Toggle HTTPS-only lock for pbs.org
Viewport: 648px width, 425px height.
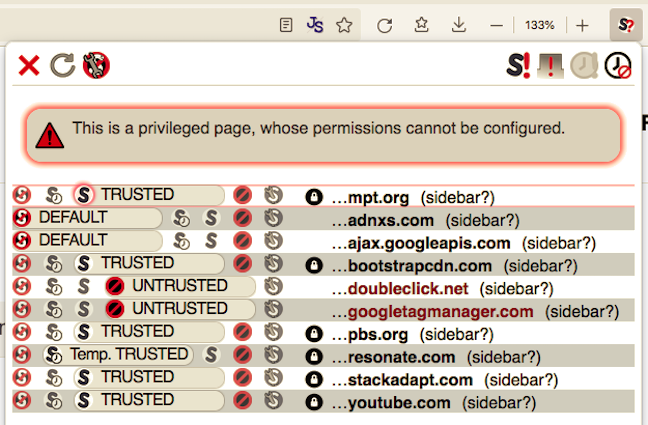coord(314,334)
